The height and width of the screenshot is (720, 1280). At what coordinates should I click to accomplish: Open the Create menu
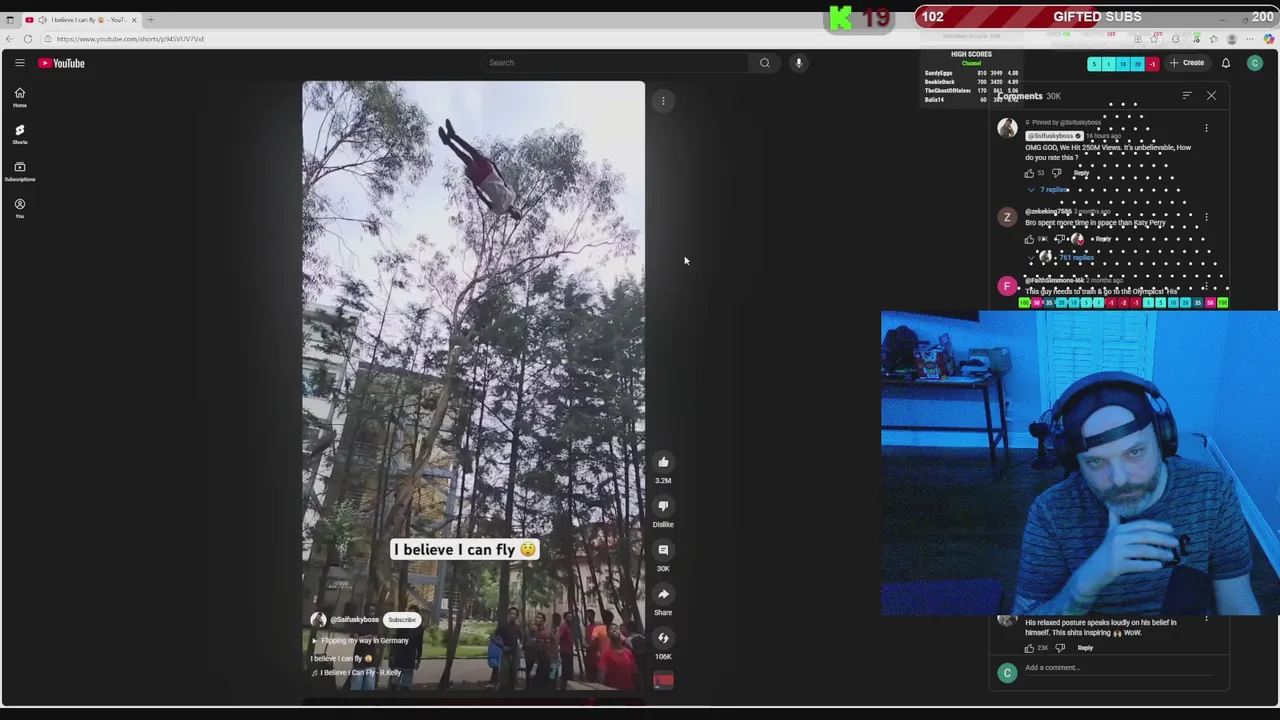click(x=1187, y=63)
